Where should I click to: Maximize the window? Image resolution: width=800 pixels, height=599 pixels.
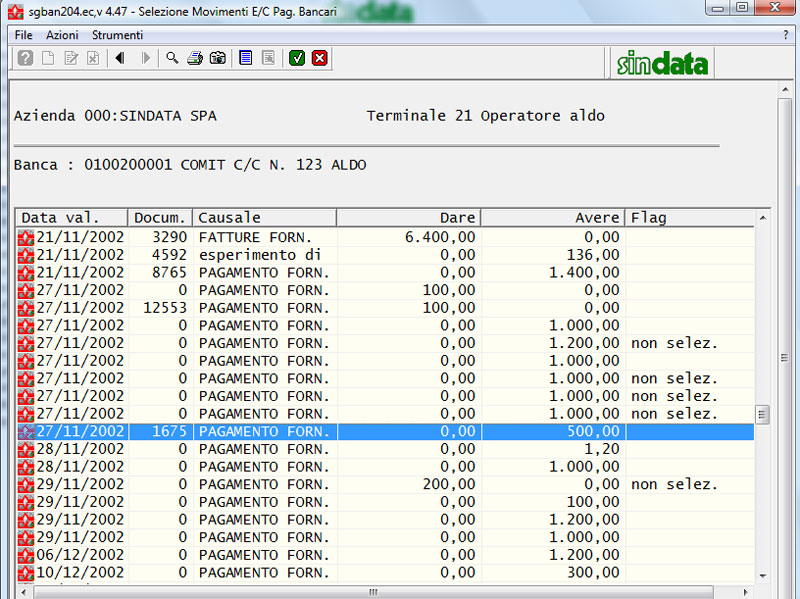pyautogui.click(x=742, y=7)
